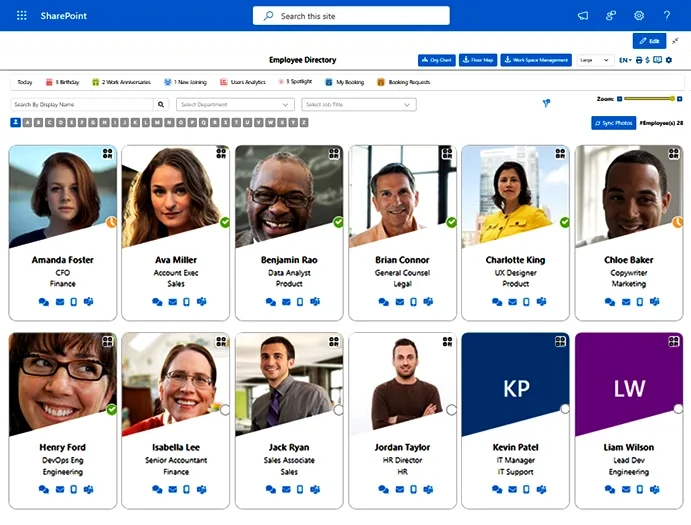Click the Org Chart button
Screen dimensions: 691x525
(436, 60)
